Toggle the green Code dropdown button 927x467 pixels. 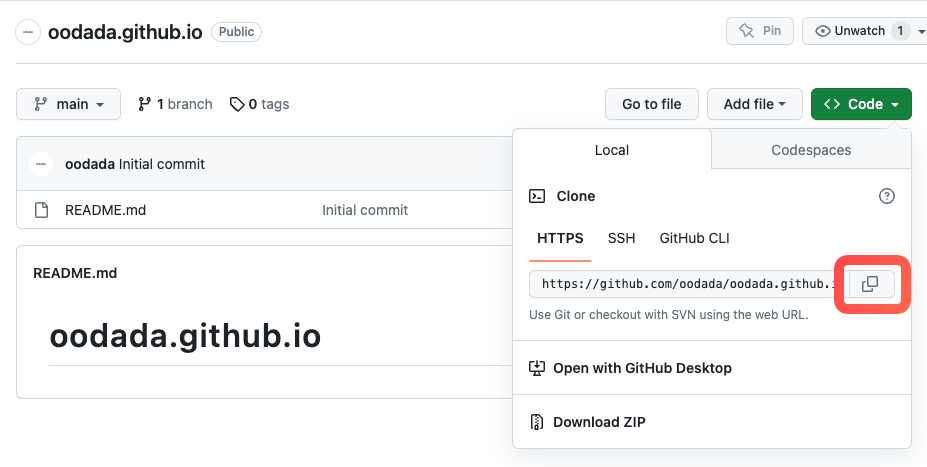[861, 104]
